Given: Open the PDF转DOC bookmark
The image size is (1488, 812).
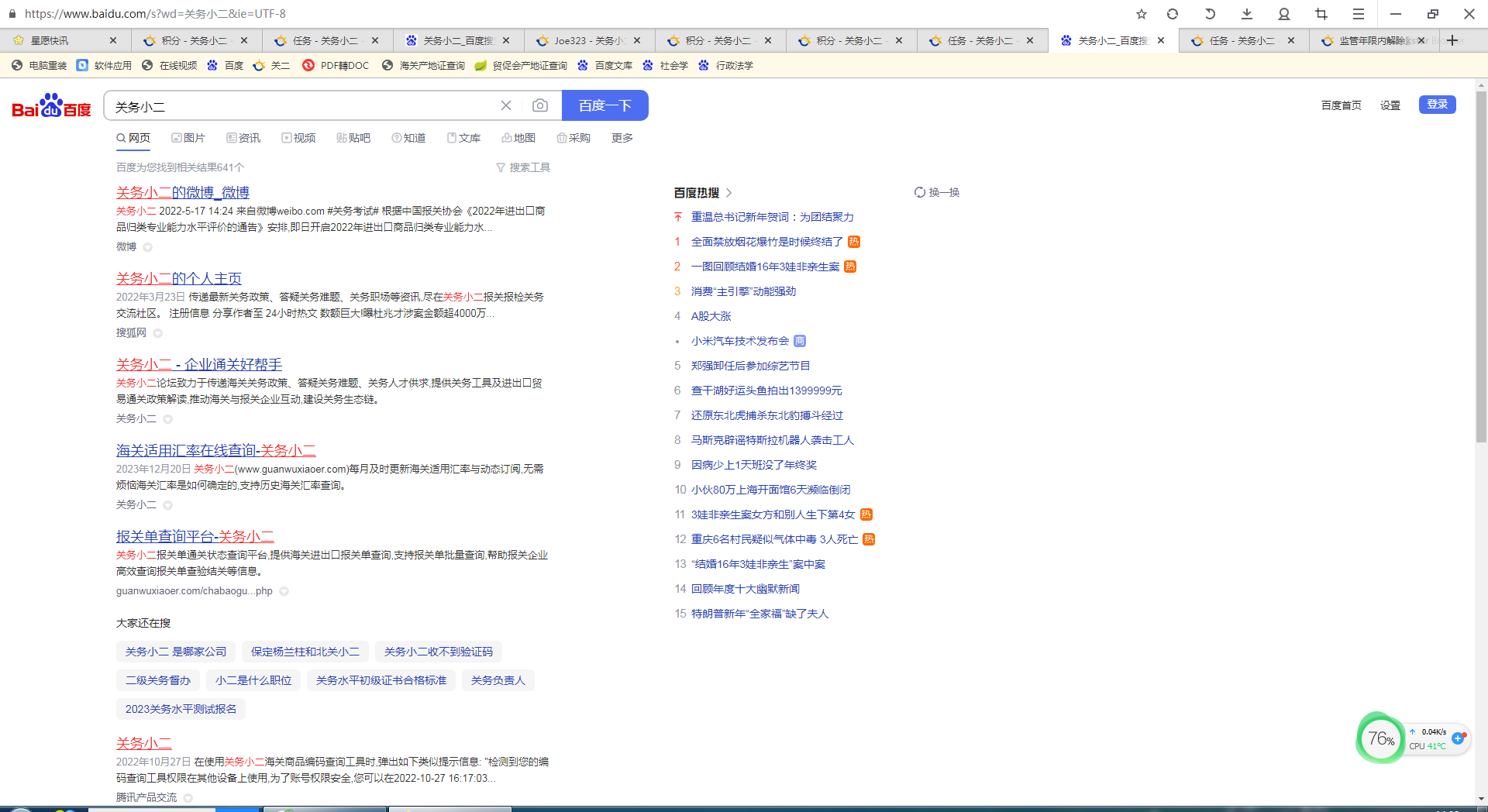Looking at the screenshot, I should [x=336, y=66].
